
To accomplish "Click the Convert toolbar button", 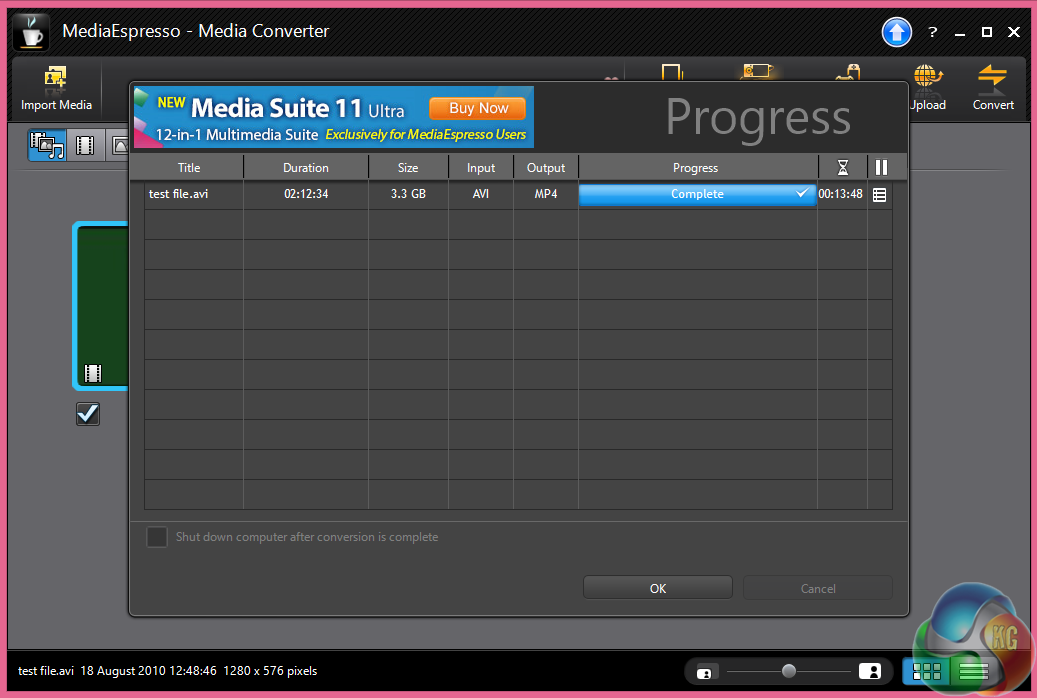I will pyautogui.click(x=992, y=89).
